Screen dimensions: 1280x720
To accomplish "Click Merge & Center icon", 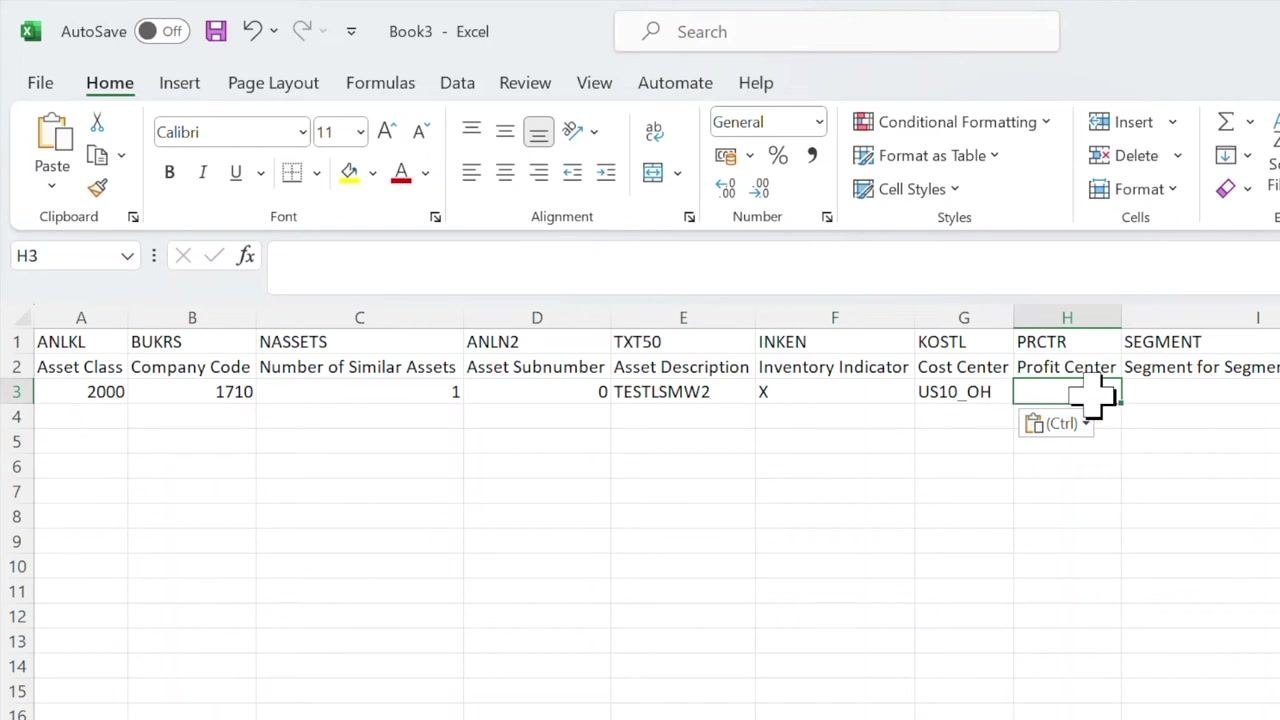I will tap(653, 173).
